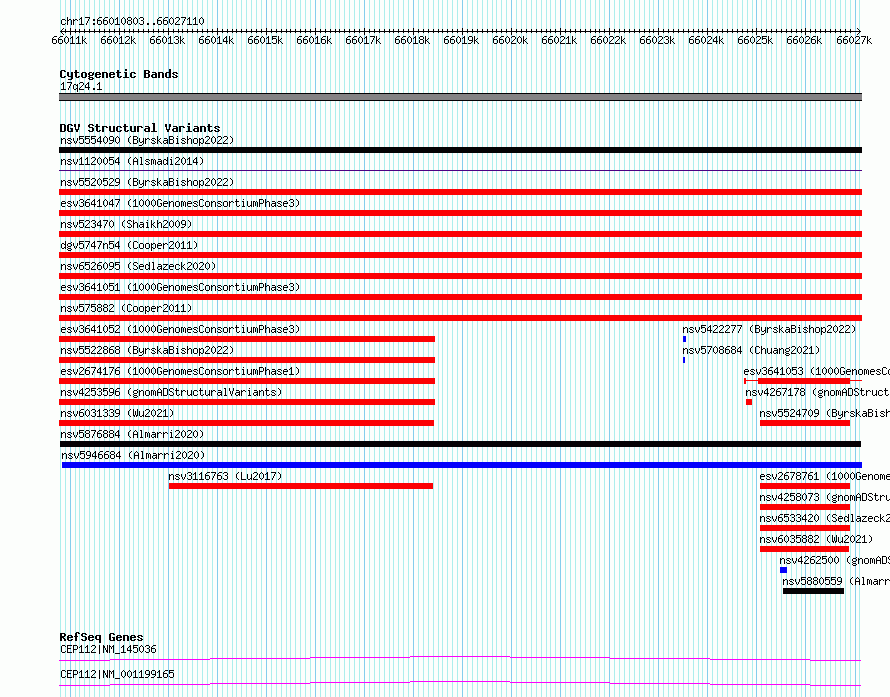Viewport: 890px width, 697px height.
Task: Click the 17q24.1 cytogenetic band label
Action: 81,86
